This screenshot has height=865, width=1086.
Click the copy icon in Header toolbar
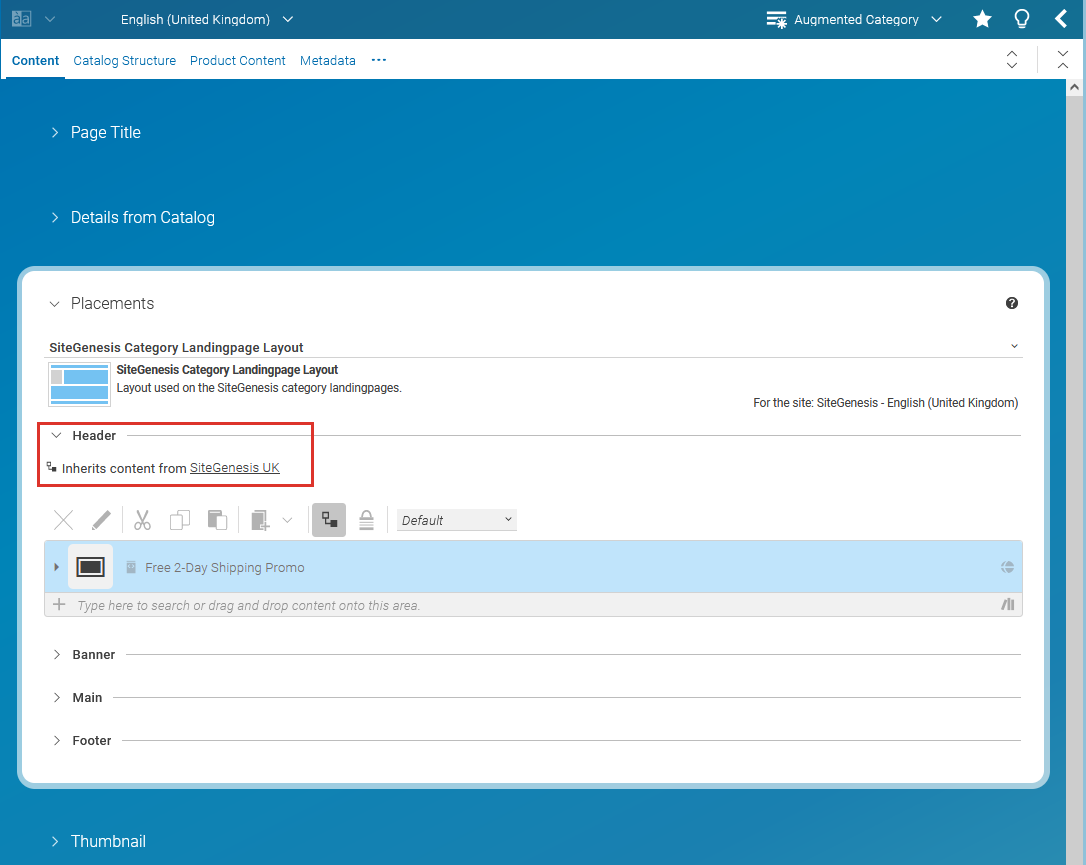coord(180,520)
